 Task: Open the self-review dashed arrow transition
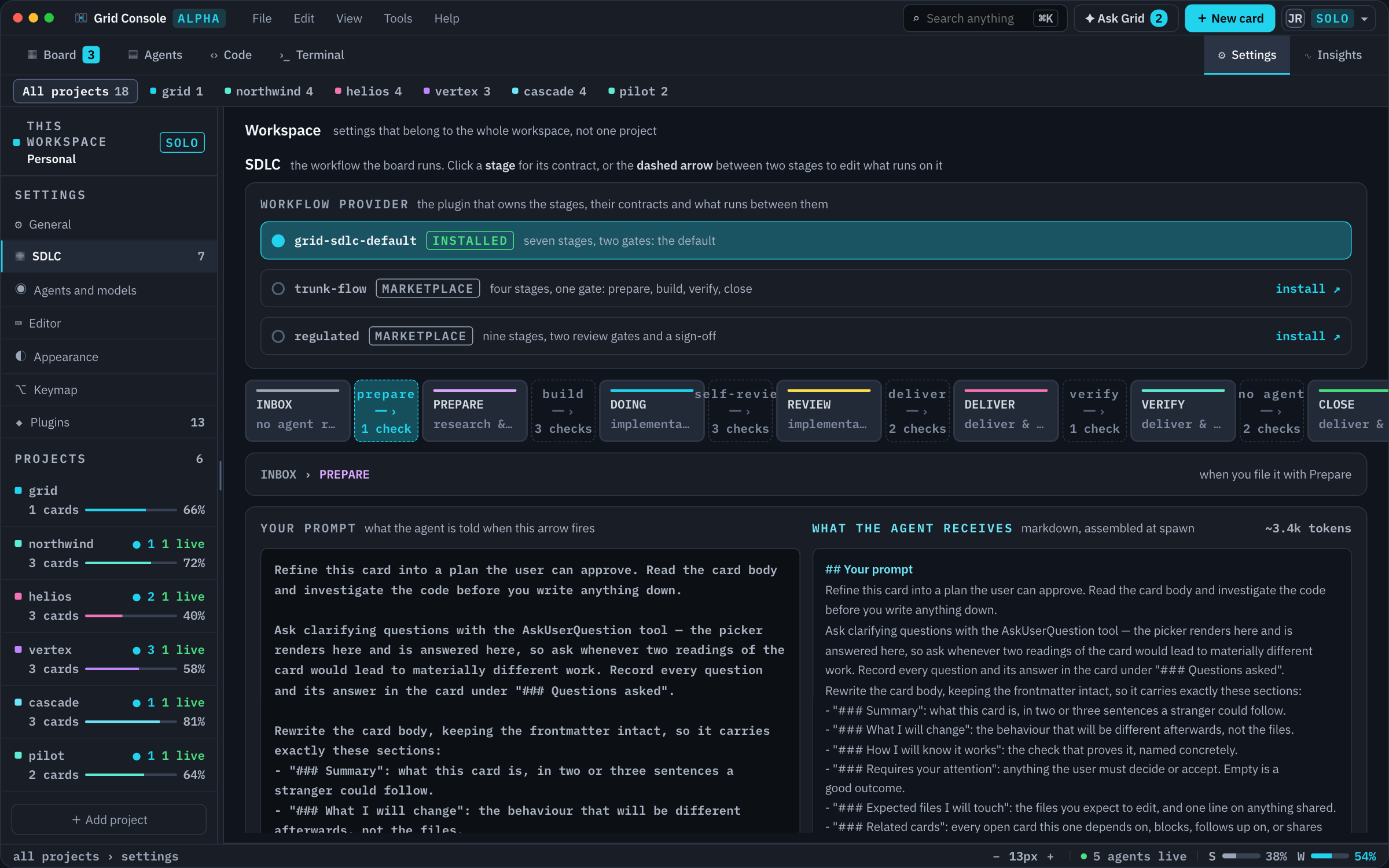tap(740, 411)
